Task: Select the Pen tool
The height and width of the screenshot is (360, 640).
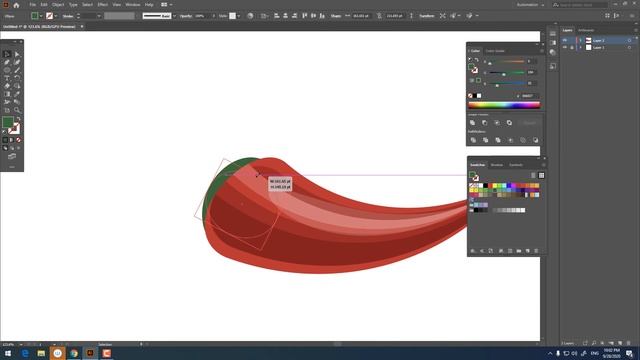Action: coord(7,62)
